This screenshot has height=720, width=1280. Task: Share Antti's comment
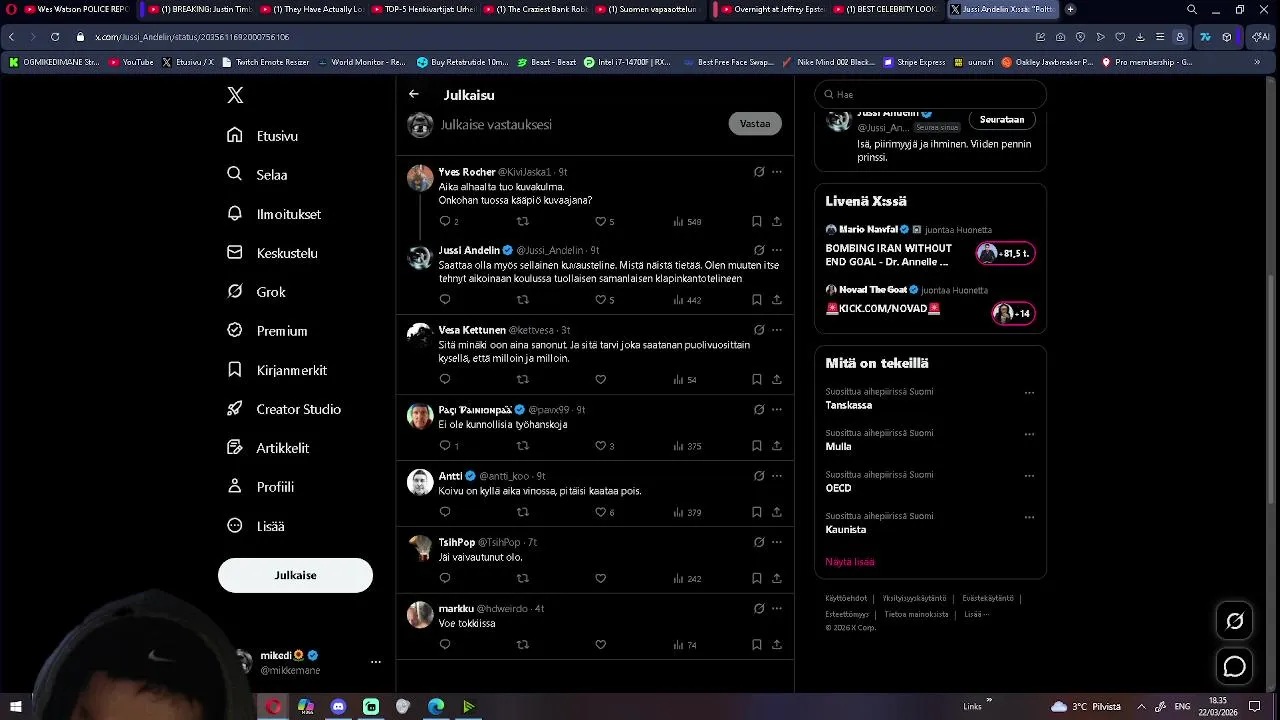[x=776, y=512]
